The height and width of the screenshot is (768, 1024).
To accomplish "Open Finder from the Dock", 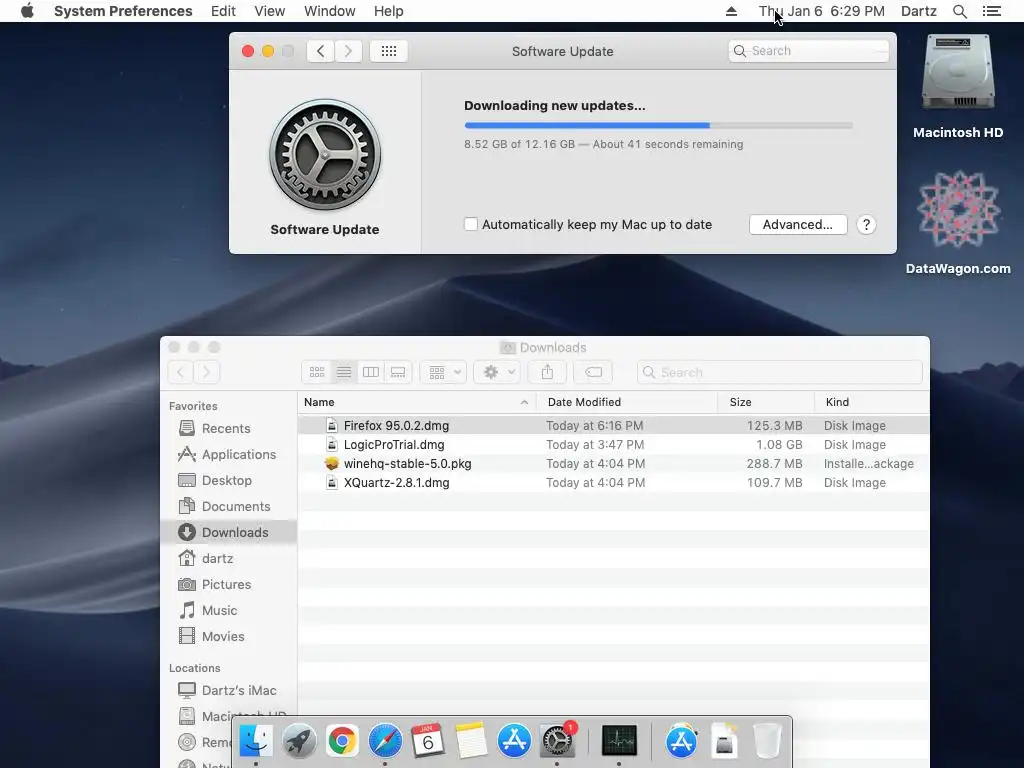I will 256,741.
